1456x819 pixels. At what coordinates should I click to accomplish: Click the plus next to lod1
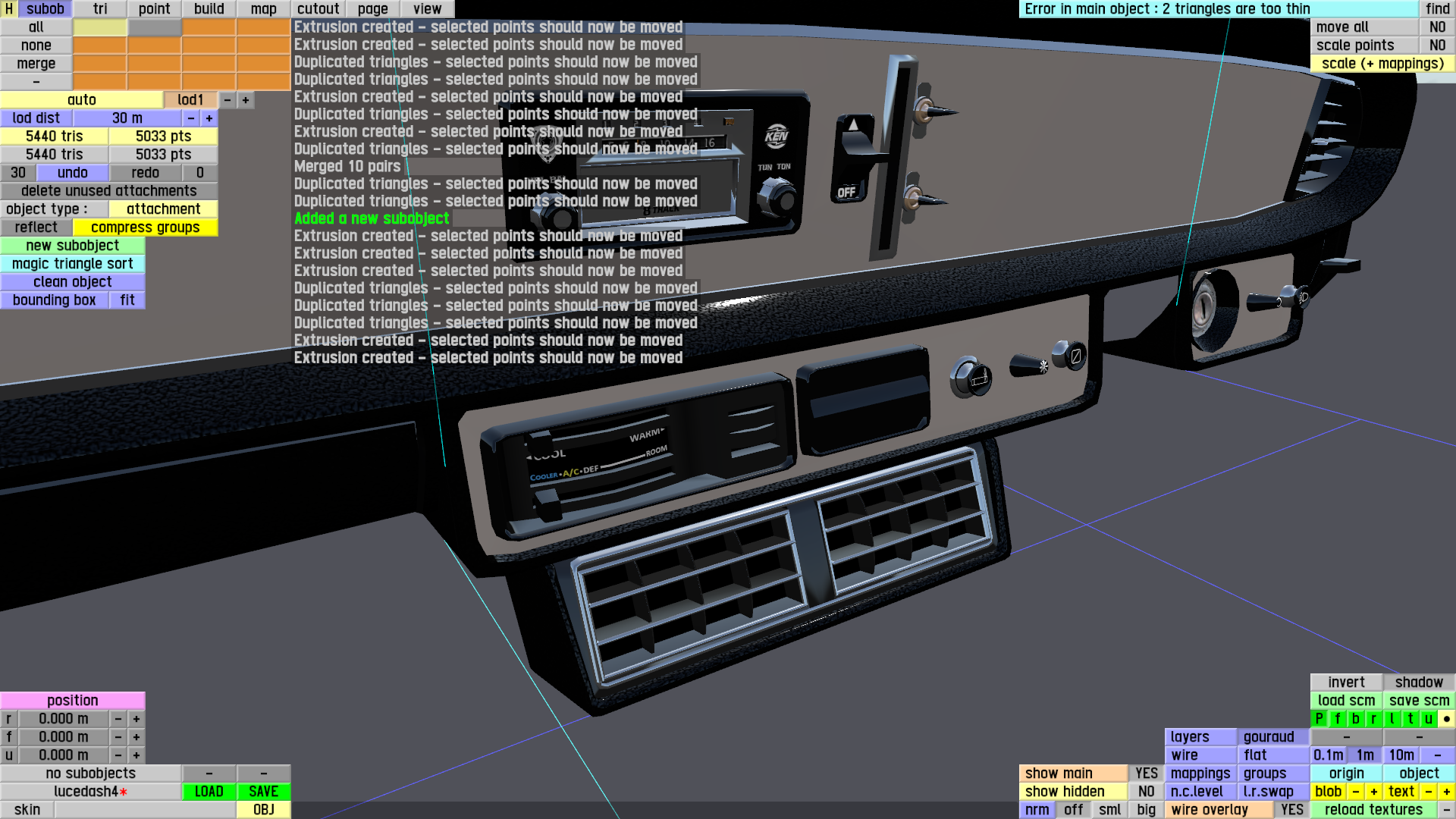245,100
